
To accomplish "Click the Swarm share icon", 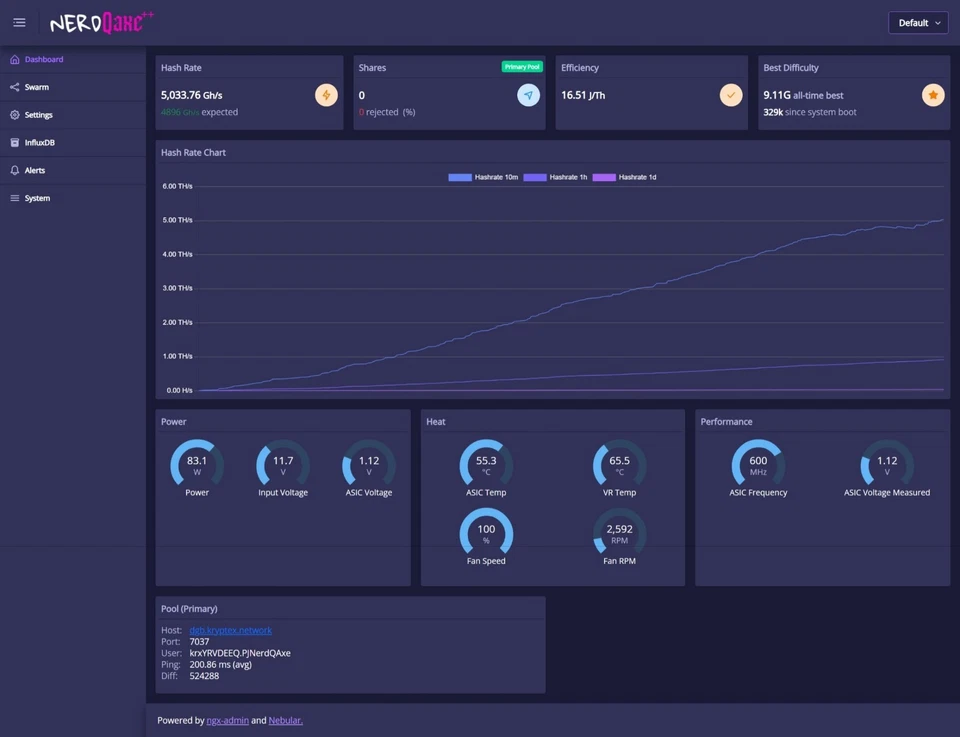I will [x=15, y=87].
